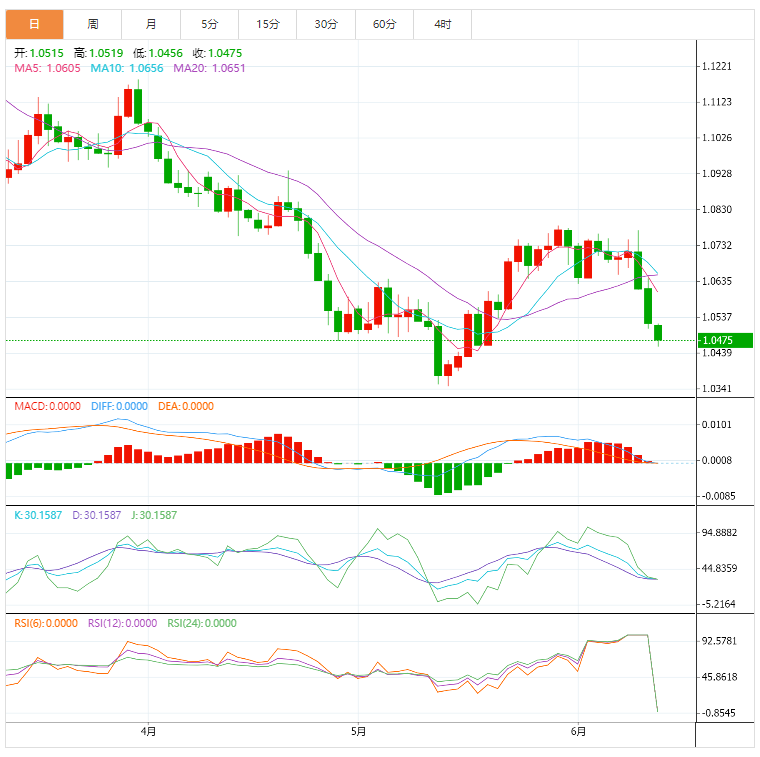Viewport: 760px width, 757px height.
Task: Click the 1.0830 price axis value
Action: 717,210
